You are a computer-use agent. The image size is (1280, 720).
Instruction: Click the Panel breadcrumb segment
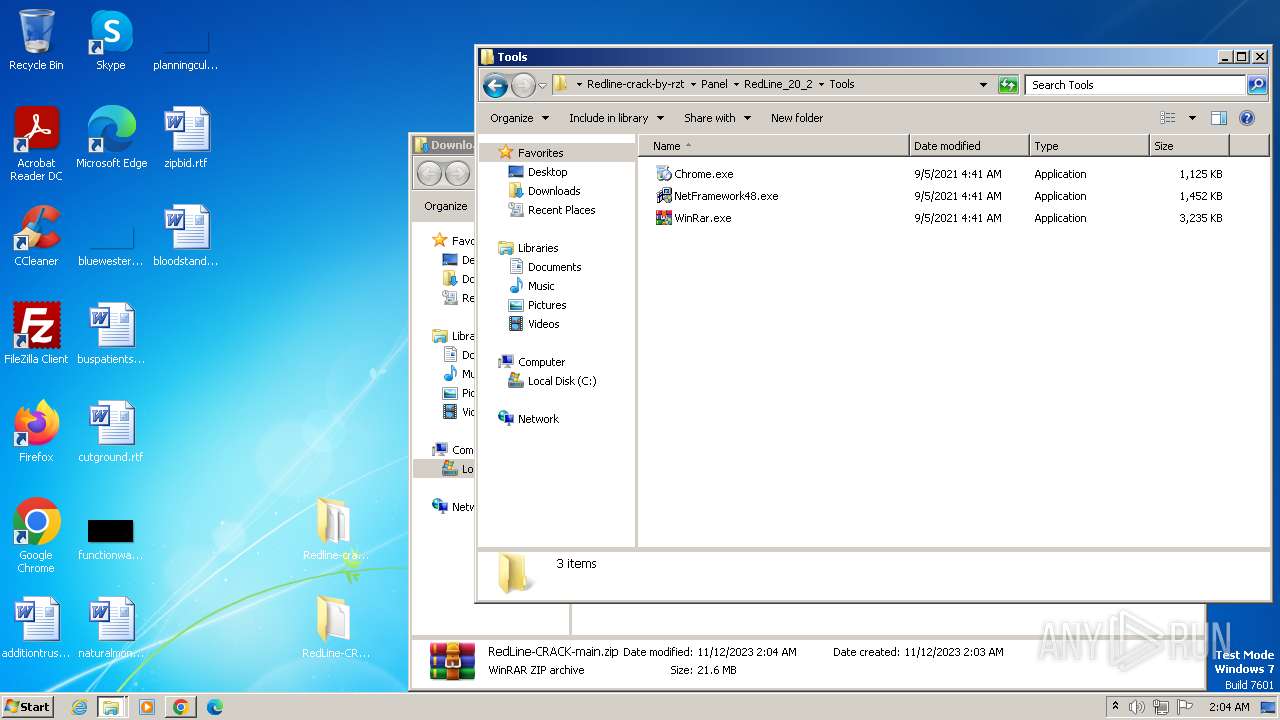pos(714,85)
